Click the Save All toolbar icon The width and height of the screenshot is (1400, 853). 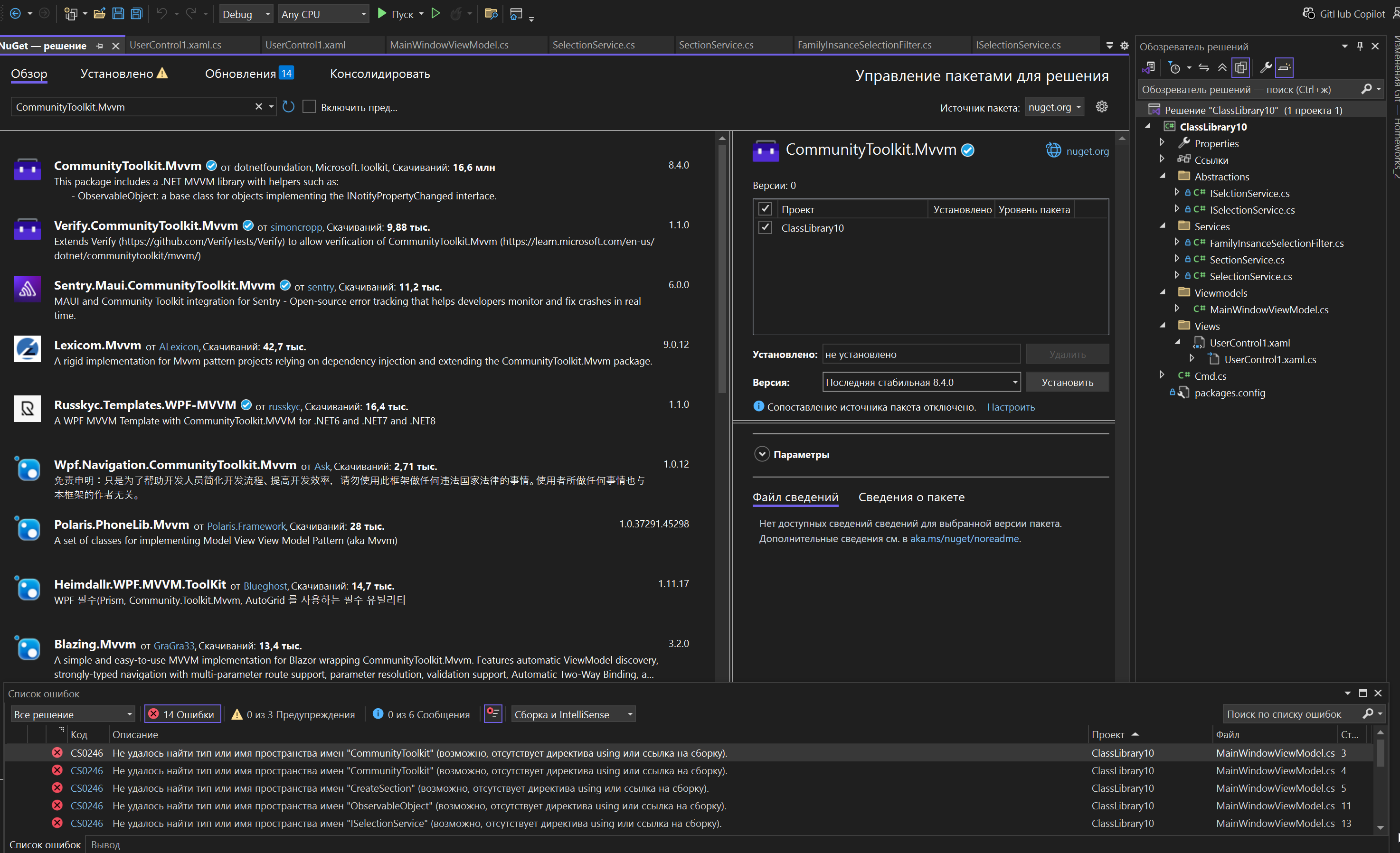tap(136, 14)
